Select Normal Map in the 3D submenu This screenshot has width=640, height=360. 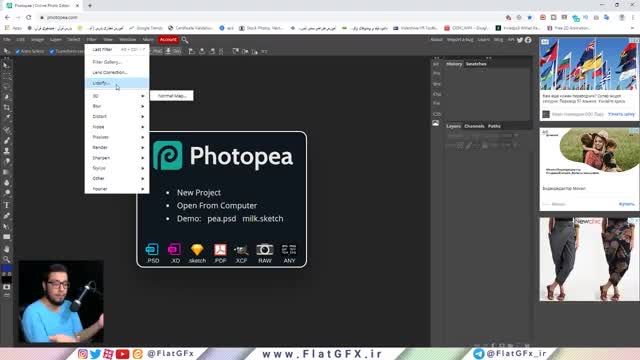click(x=172, y=96)
